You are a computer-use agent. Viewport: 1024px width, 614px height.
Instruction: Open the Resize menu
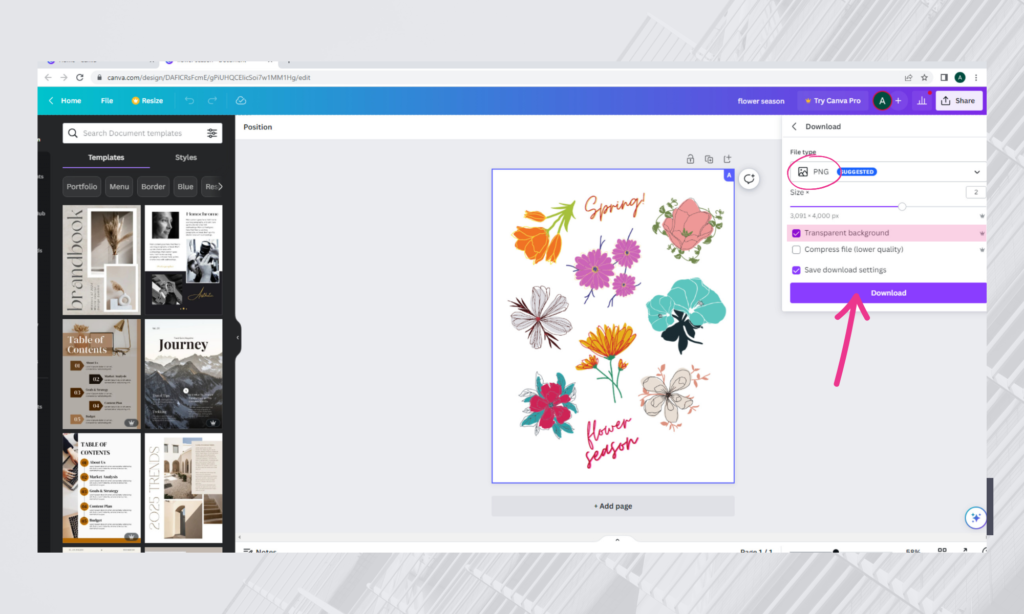point(148,101)
